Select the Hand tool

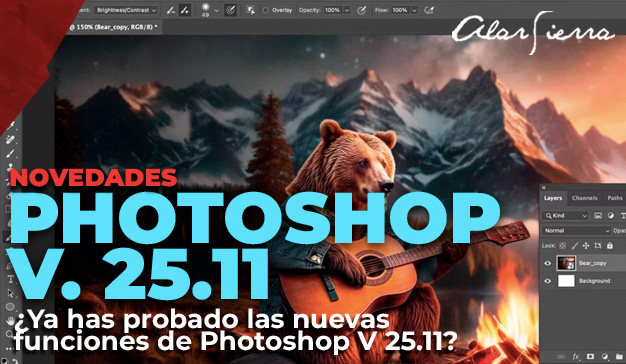tap(10, 320)
